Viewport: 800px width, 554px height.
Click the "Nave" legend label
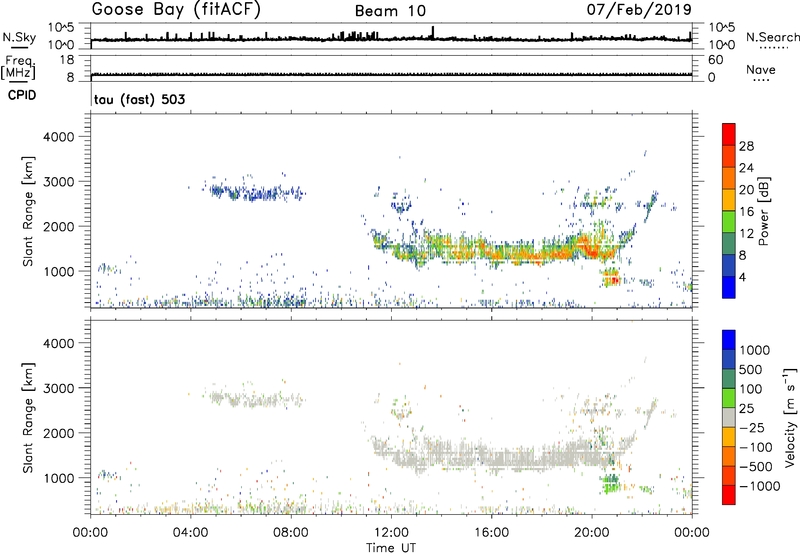pos(761,69)
